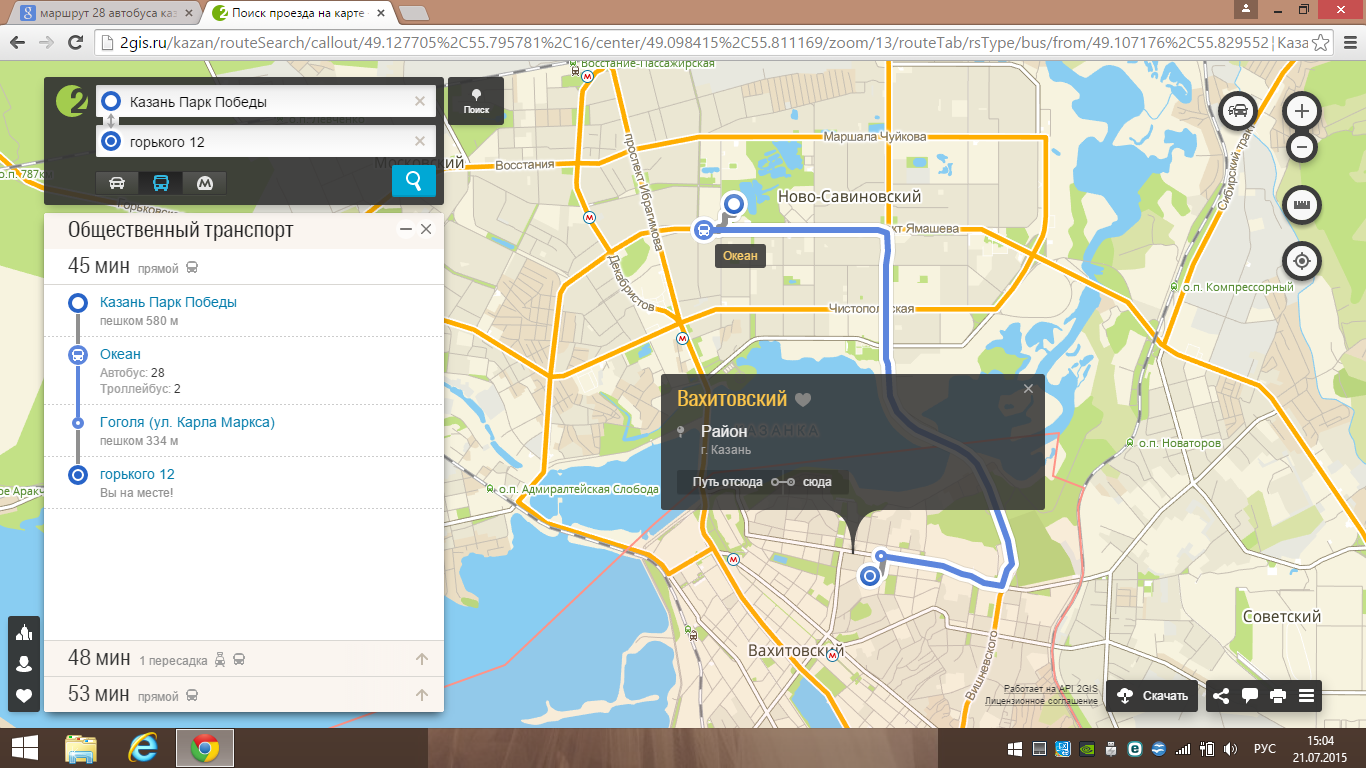Go back in browser
The width and height of the screenshot is (1366, 768).
point(17,43)
